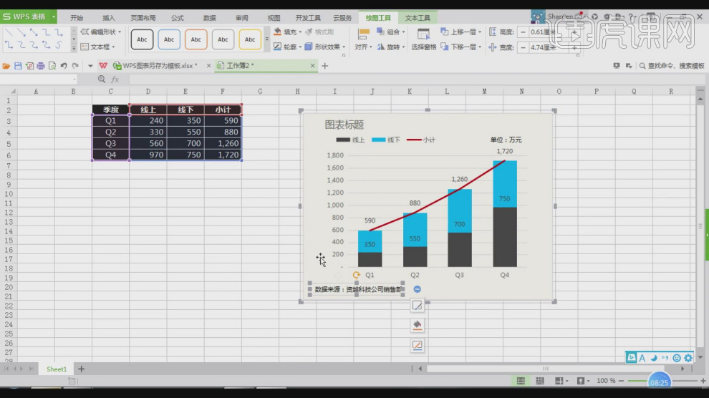
Task: Click the floating shape fill bucket icon
Action: (x=417, y=325)
